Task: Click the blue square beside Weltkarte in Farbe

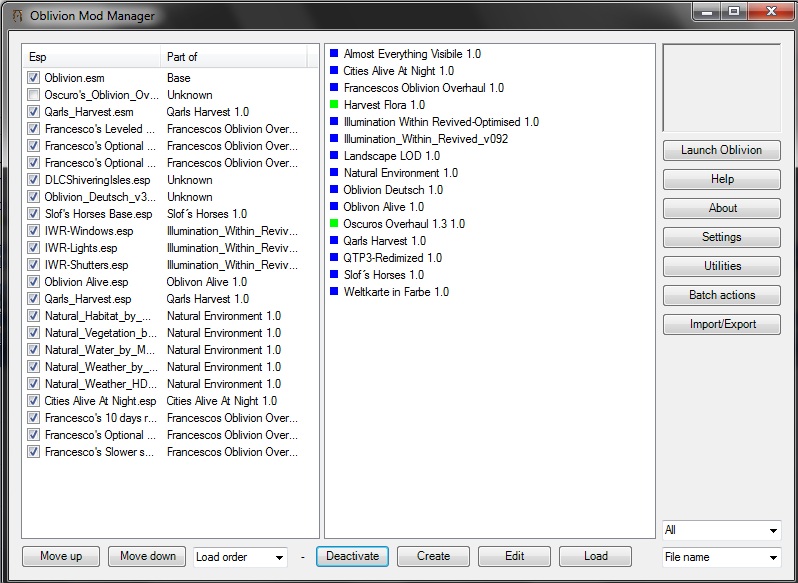Action: click(x=335, y=292)
